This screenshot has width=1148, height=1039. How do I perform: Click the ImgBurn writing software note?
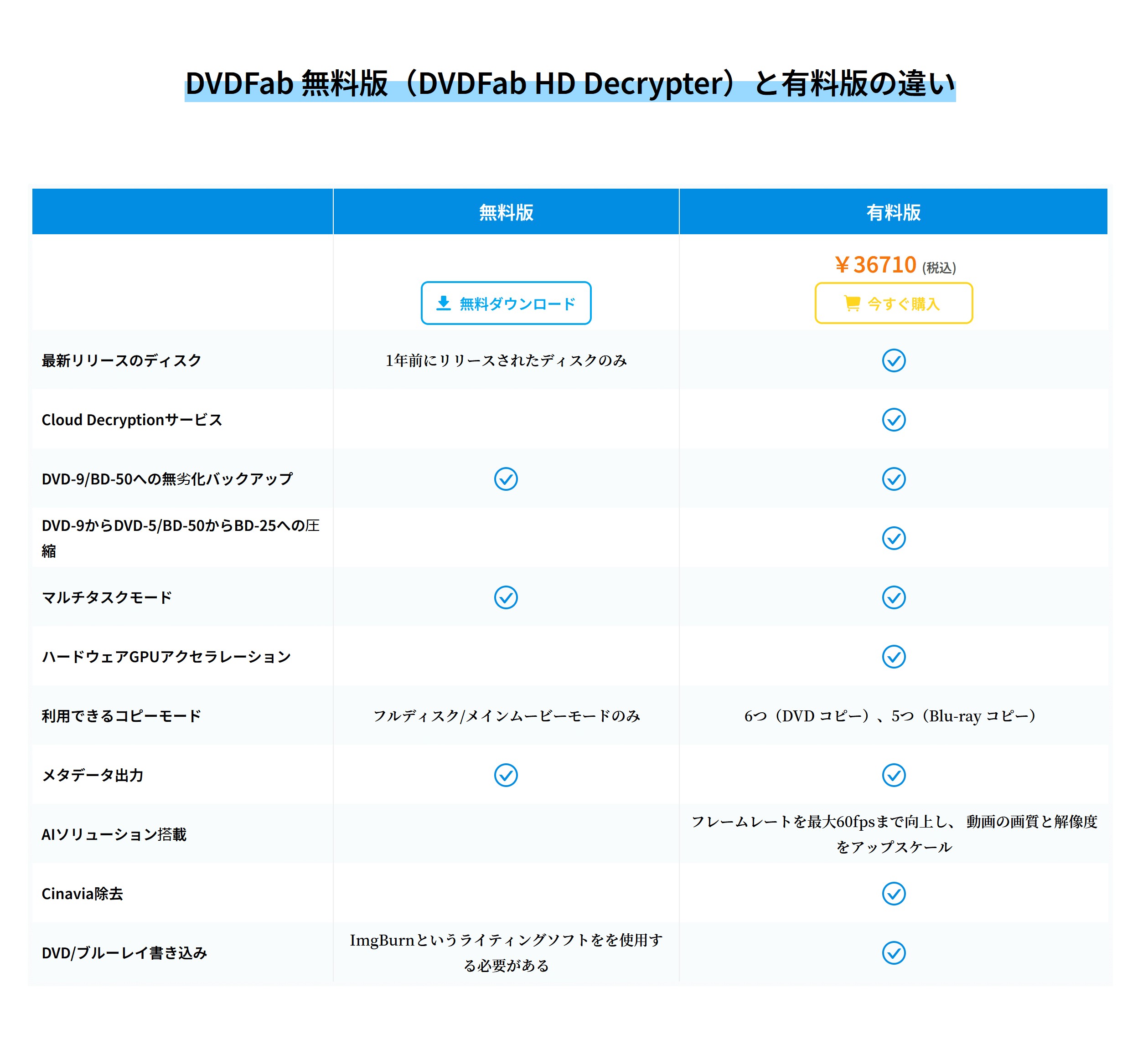point(506,952)
